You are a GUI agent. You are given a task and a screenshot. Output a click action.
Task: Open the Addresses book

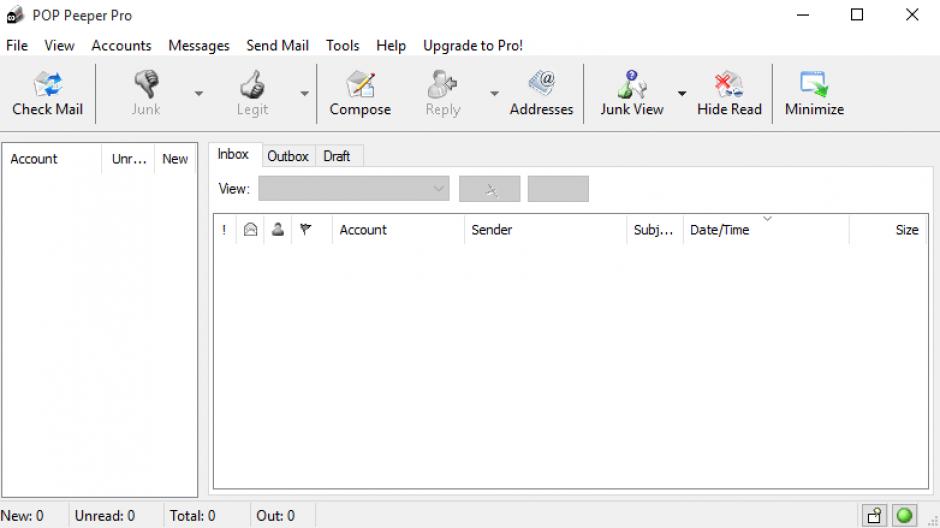click(541, 93)
